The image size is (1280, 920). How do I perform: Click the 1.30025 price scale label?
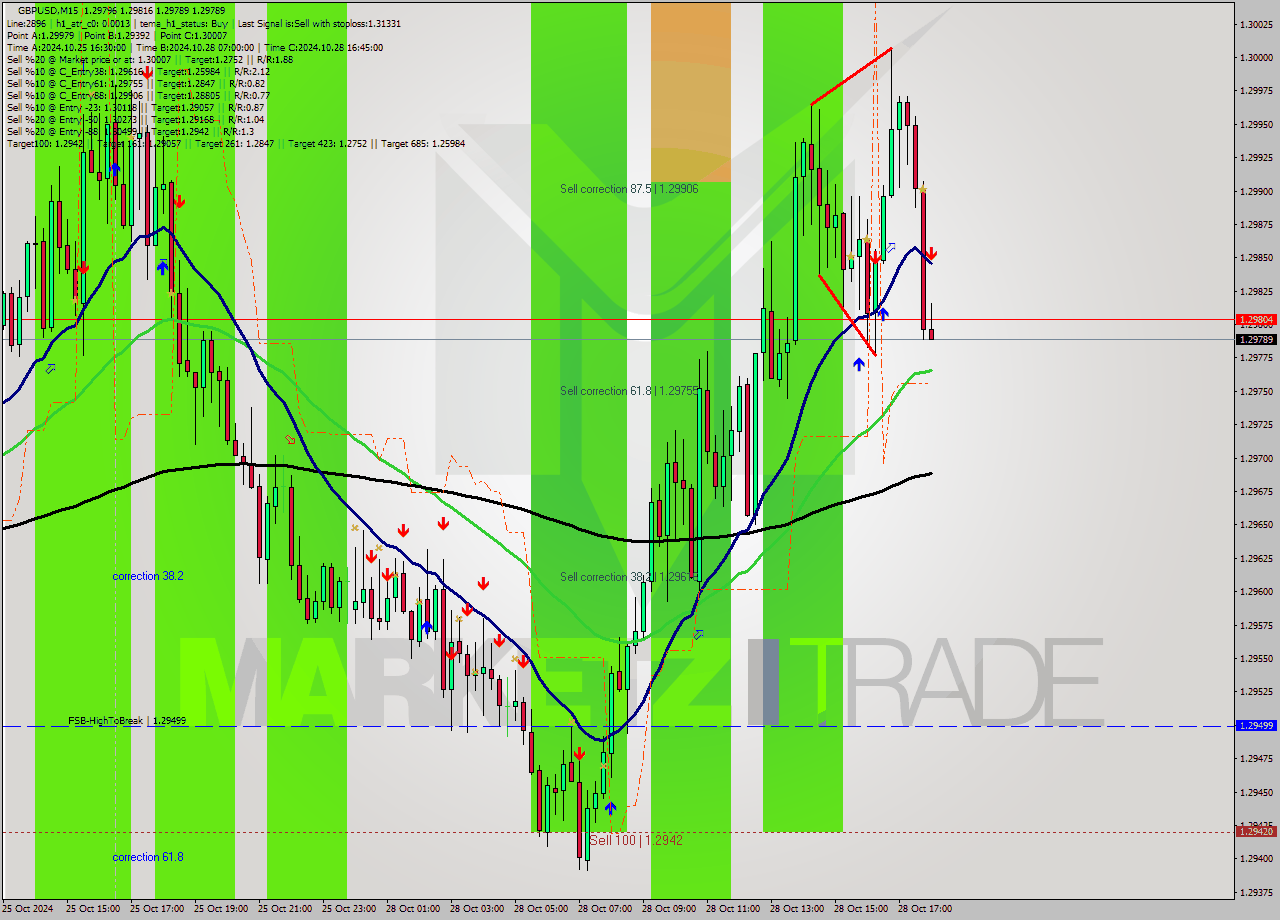(x=1256, y=24)
